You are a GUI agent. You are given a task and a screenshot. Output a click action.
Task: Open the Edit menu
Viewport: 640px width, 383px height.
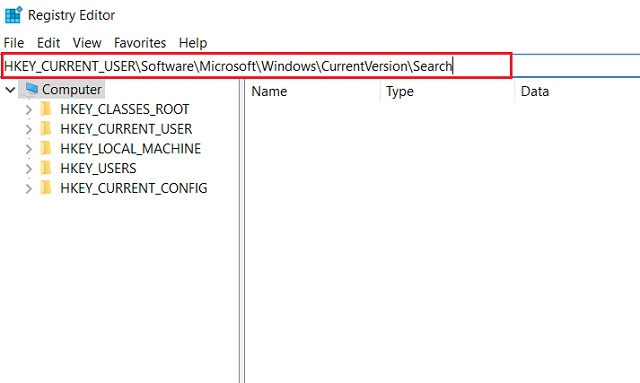[x=48, y=43]
